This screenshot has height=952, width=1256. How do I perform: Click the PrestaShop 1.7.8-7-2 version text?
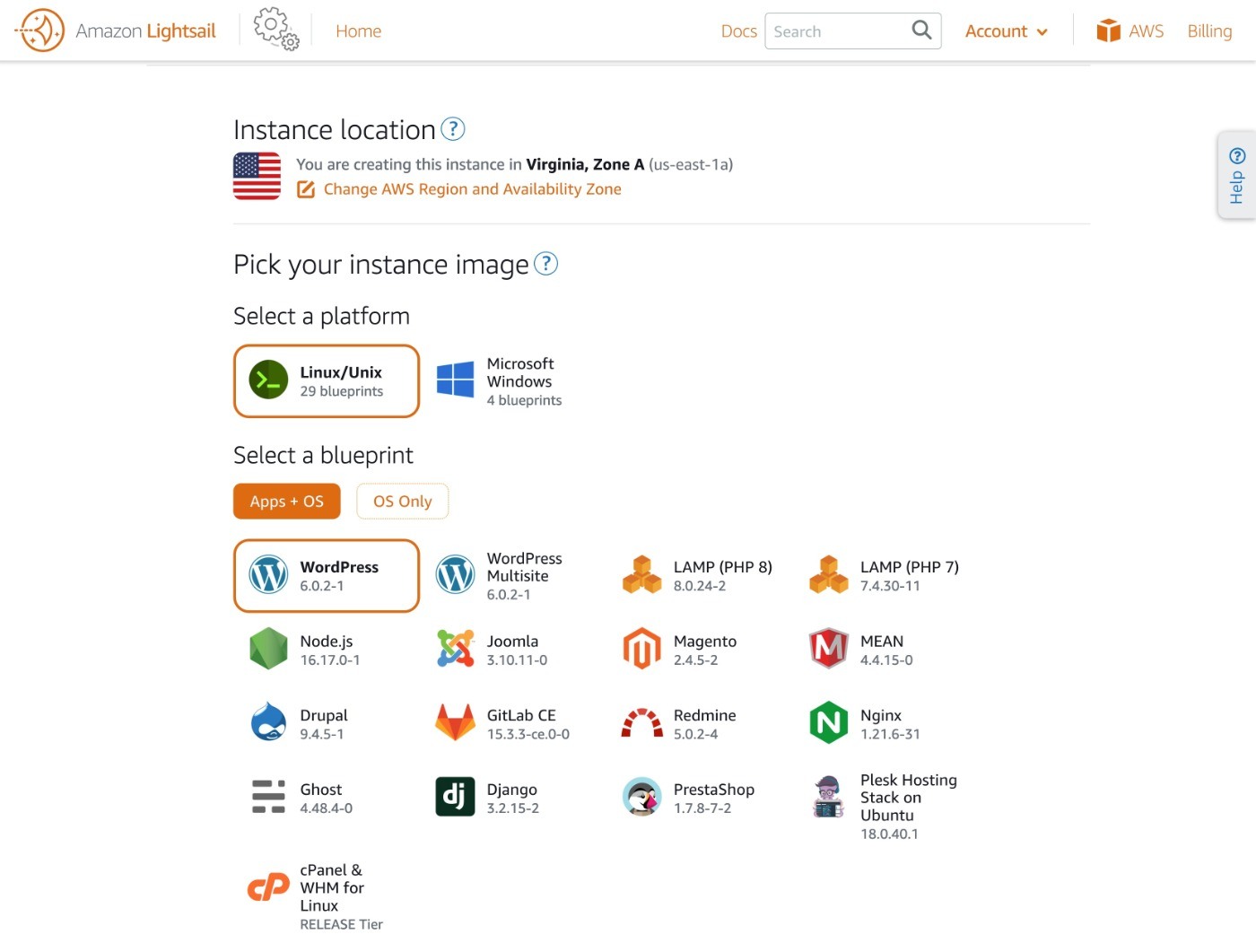click(x=702, y=808)
